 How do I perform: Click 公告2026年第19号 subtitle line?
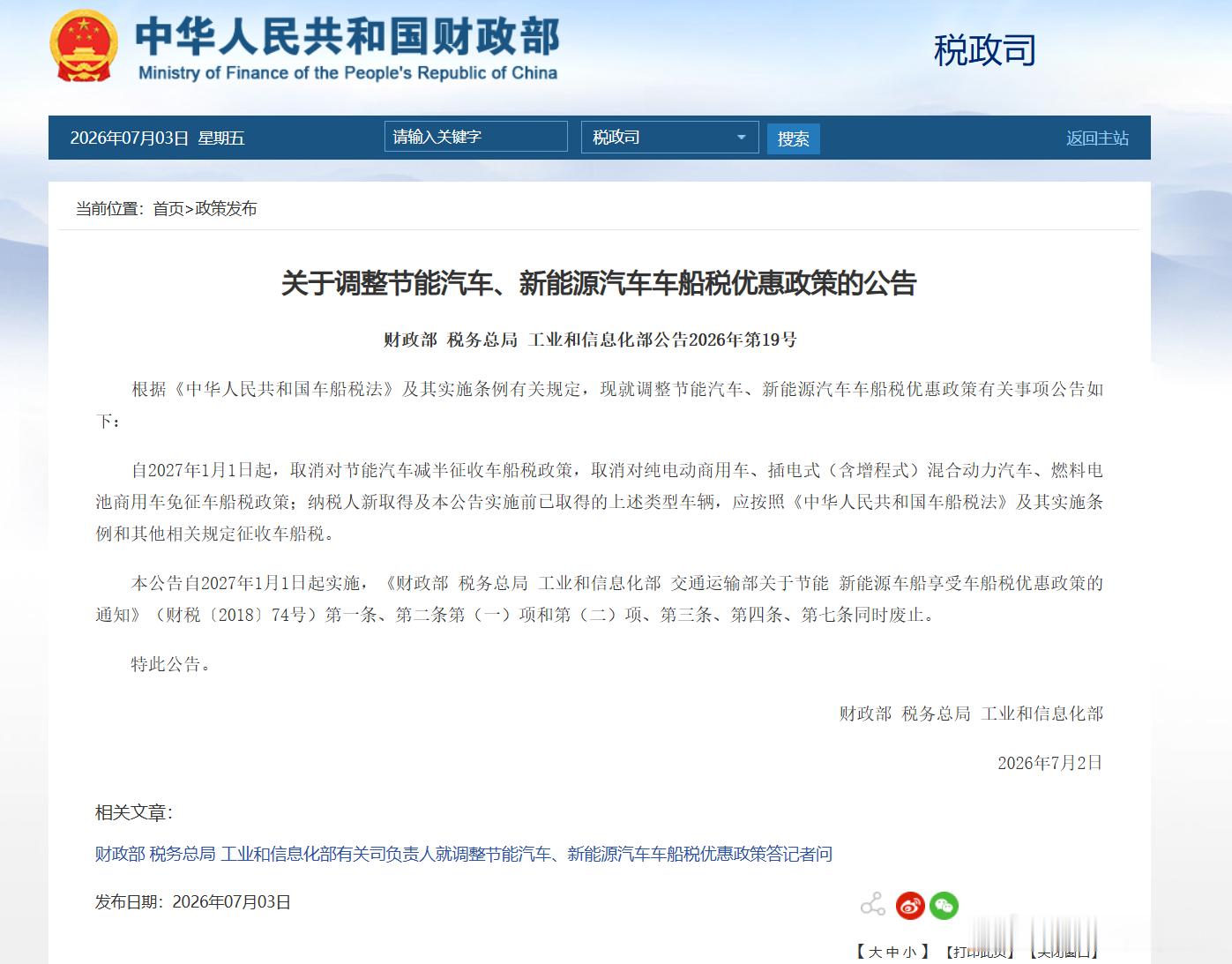click(x=590, y=340)
